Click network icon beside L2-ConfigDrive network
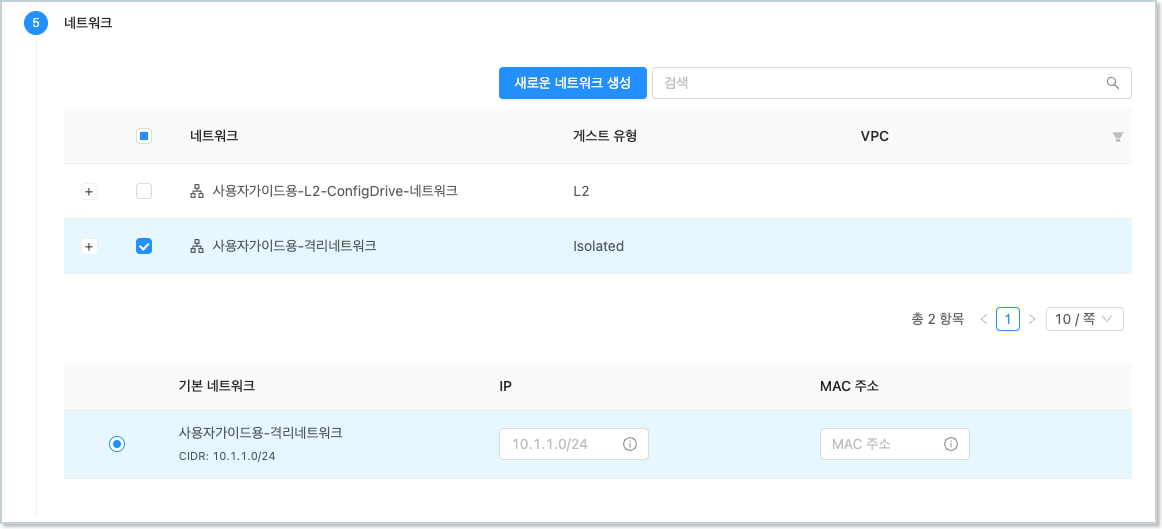The width and height of the screenshot is (1162, 529). pos(197,191)
